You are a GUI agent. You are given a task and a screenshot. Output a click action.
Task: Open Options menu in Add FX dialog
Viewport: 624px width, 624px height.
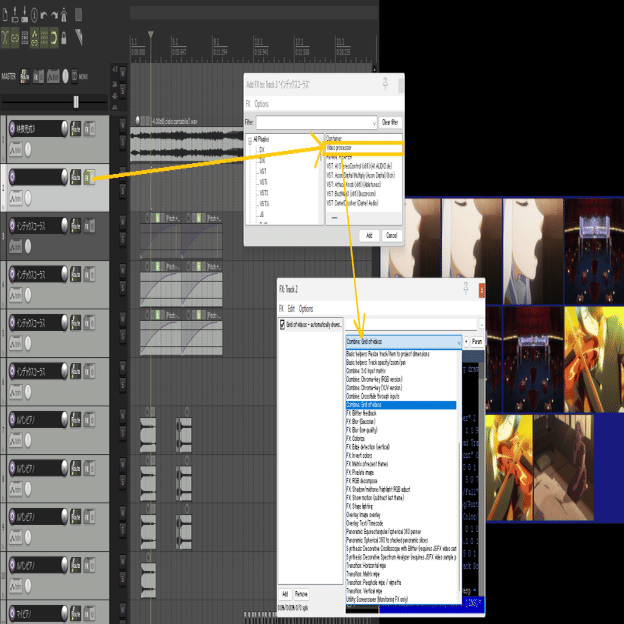[x=261, y=104]
